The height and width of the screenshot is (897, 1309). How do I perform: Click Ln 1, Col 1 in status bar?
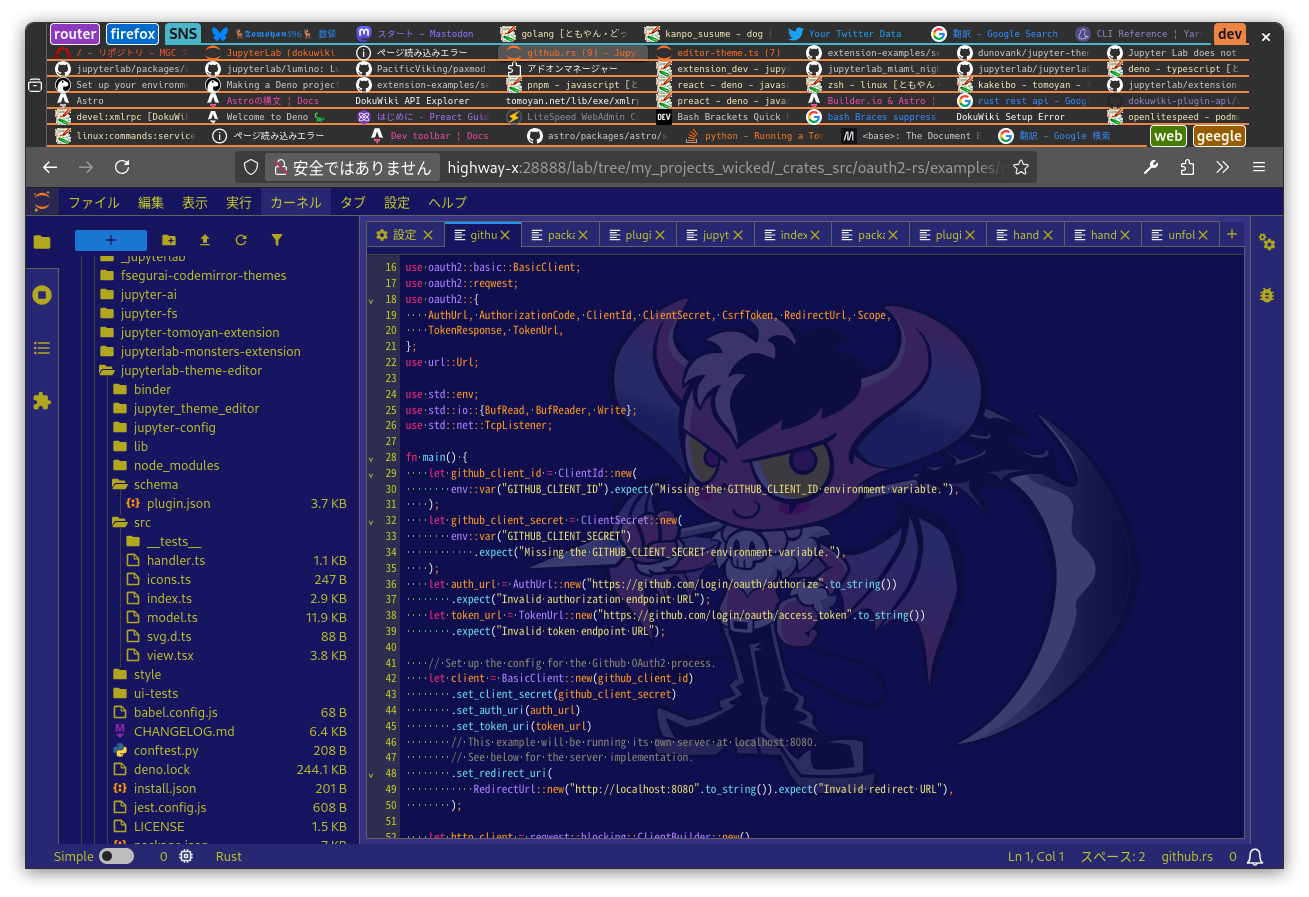[1036, 857]
